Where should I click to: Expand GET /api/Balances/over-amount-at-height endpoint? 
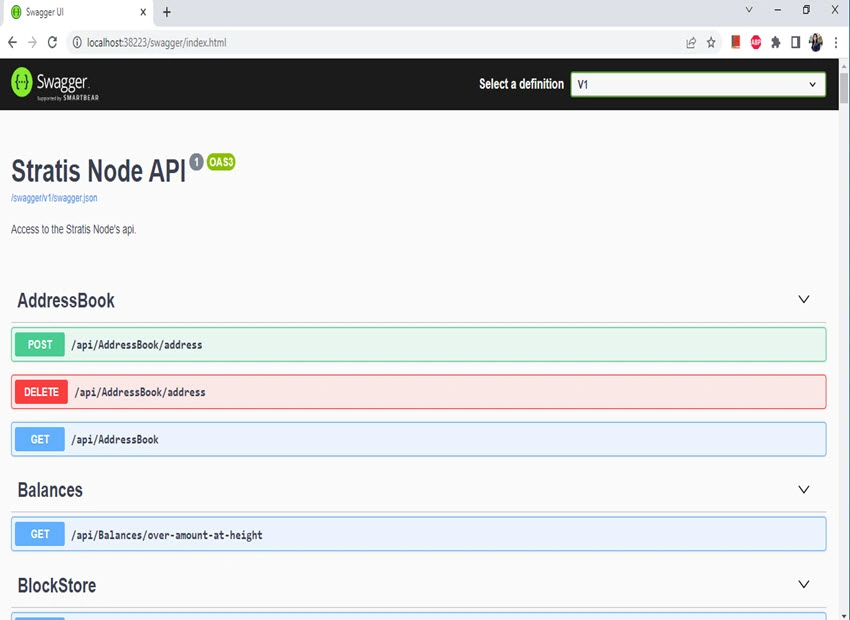418,534
